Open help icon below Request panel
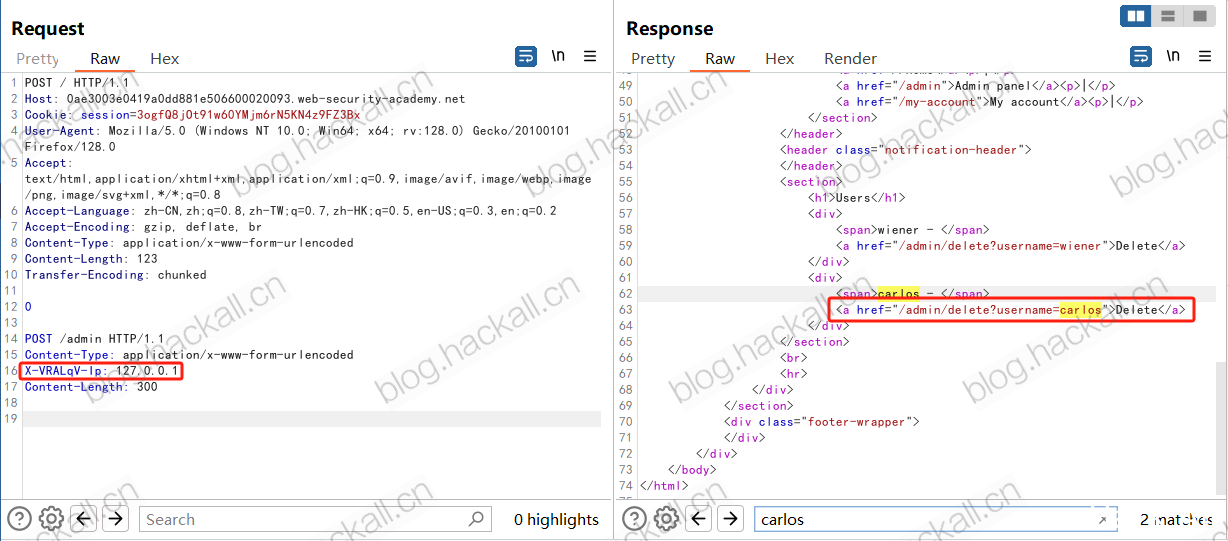This screenshot has width=1228, height=541. click(x=19, y=518)
